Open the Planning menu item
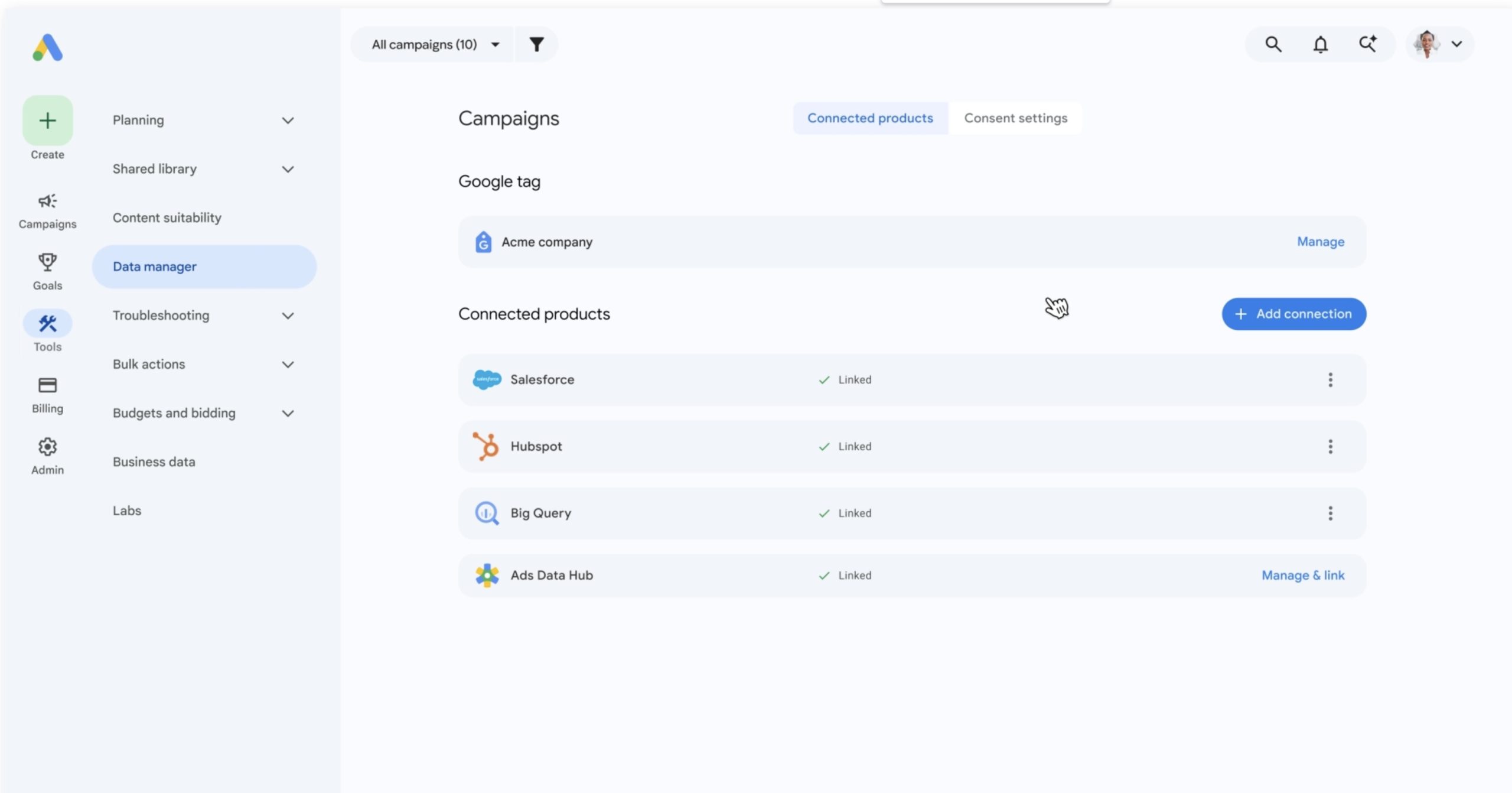1512x793 pixels. pos(138,120)
